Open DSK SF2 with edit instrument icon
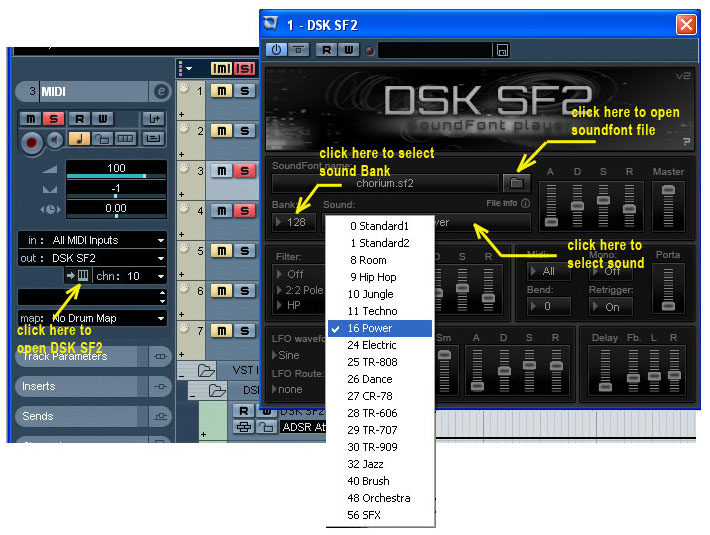710x535 pixels. click(77, 275)
